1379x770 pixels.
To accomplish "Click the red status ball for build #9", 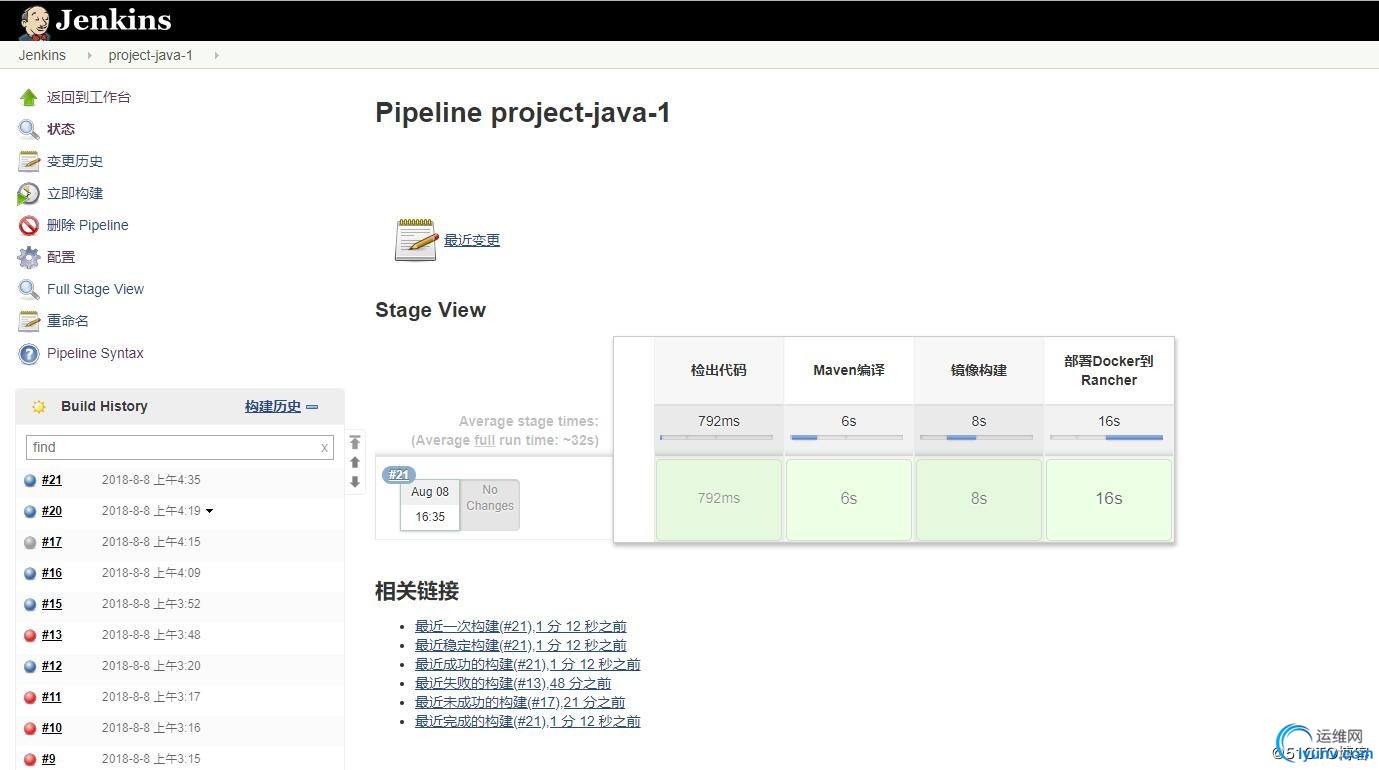I will [30, 759].
